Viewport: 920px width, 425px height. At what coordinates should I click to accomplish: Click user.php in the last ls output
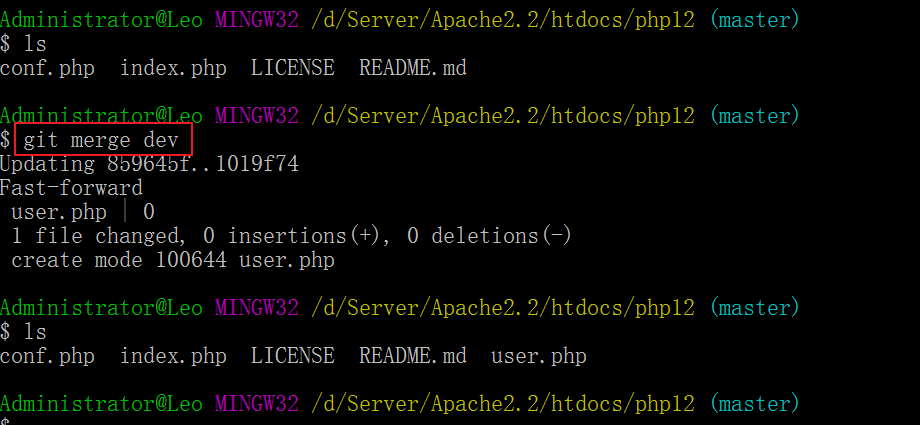pyautogui.click(x=538, y=356)
